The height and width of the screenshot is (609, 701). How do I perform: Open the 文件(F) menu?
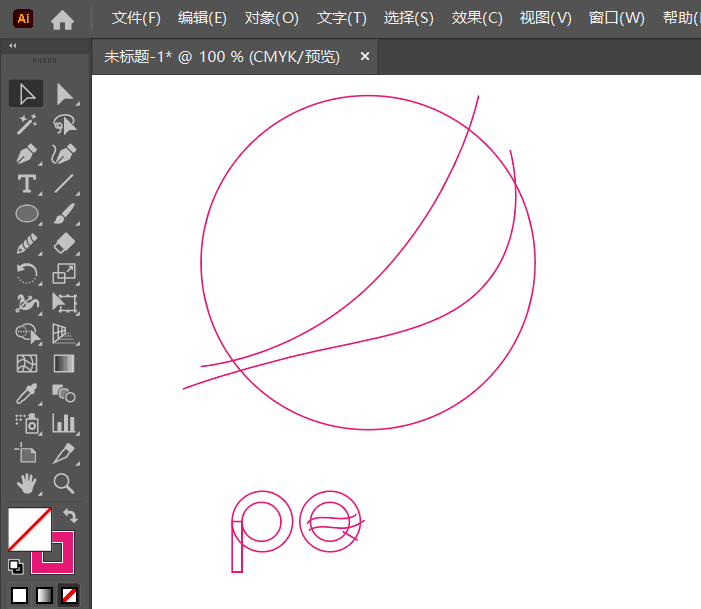tap(136, 18)
